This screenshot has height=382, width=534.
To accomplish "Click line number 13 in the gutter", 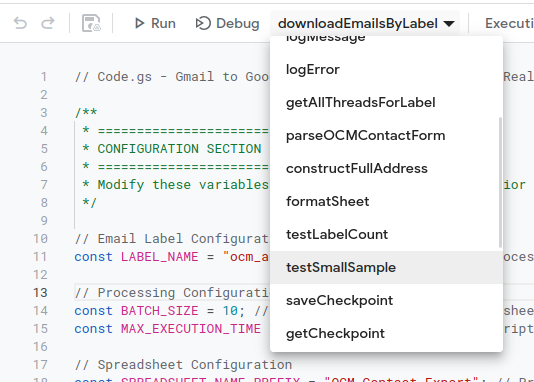I will point(40,293).
